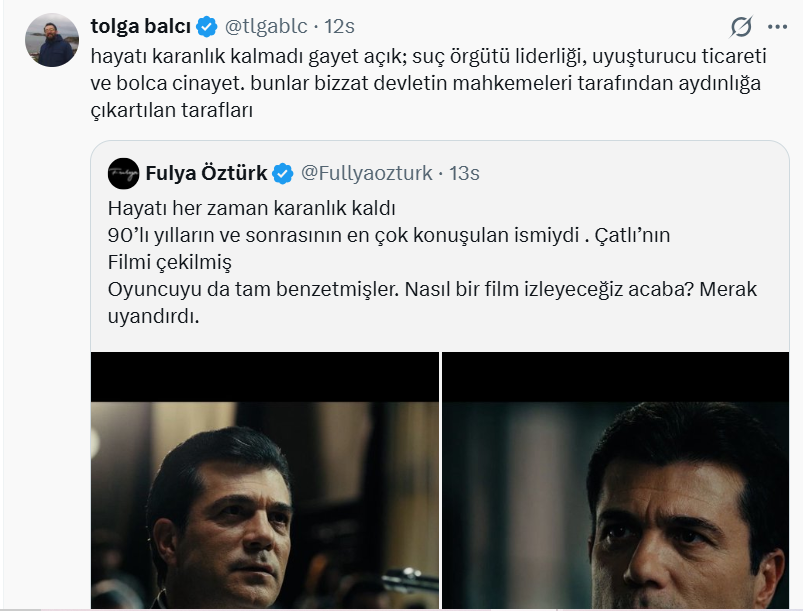Screen dimensions: 803x611
Task: Click quoted line "Hayatı her zaman karanlık kaldı"
Action: (x=252, y=210)
